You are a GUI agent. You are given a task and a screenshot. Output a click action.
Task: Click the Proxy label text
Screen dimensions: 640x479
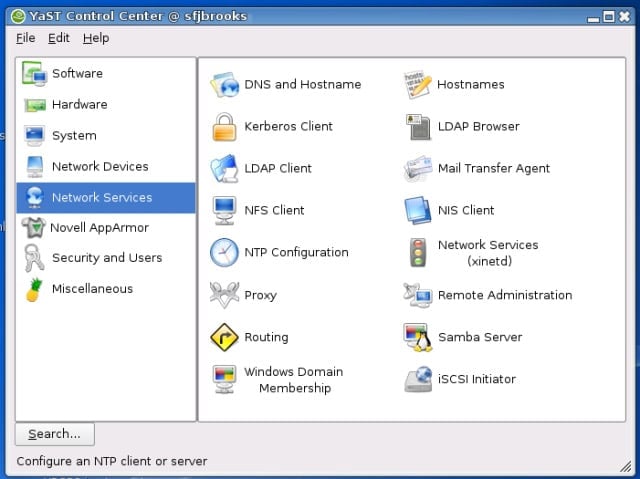pos(260,295)
